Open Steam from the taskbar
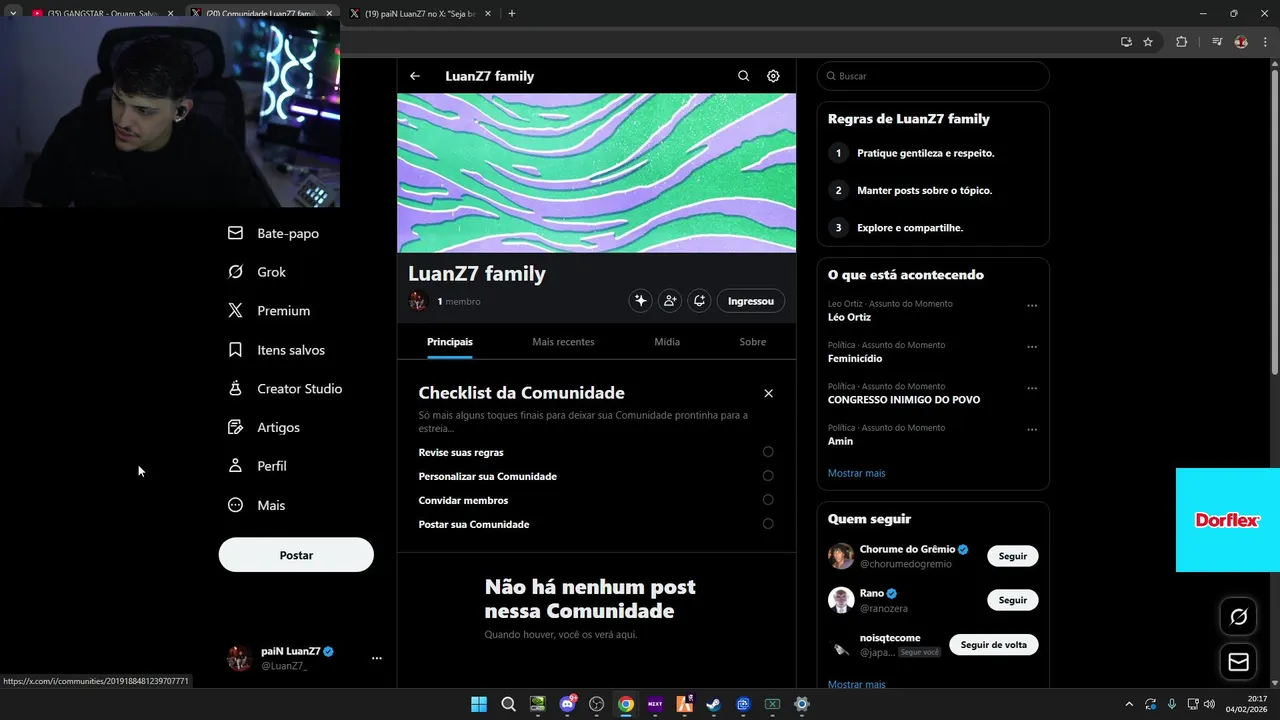Screen dimensions: 1280x720 713,704
